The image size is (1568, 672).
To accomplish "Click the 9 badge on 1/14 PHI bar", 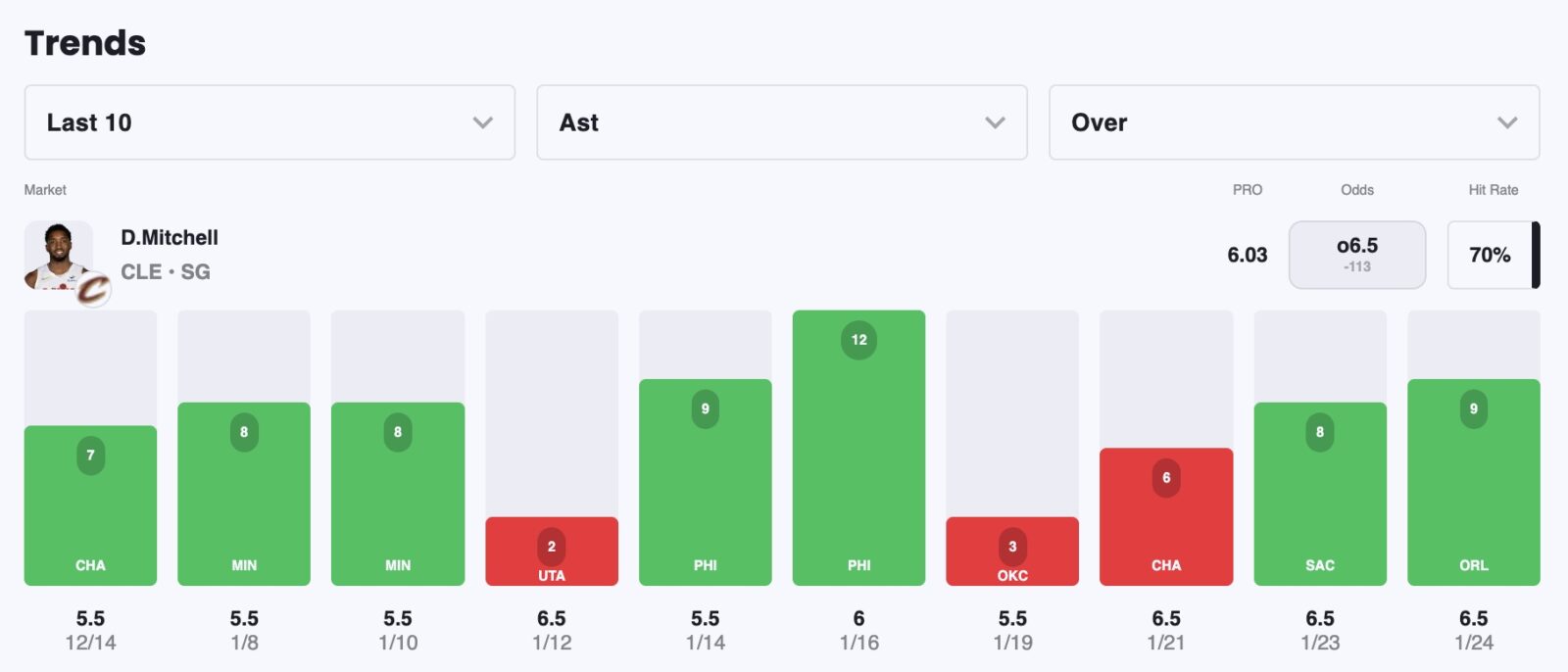I will 705,409.
